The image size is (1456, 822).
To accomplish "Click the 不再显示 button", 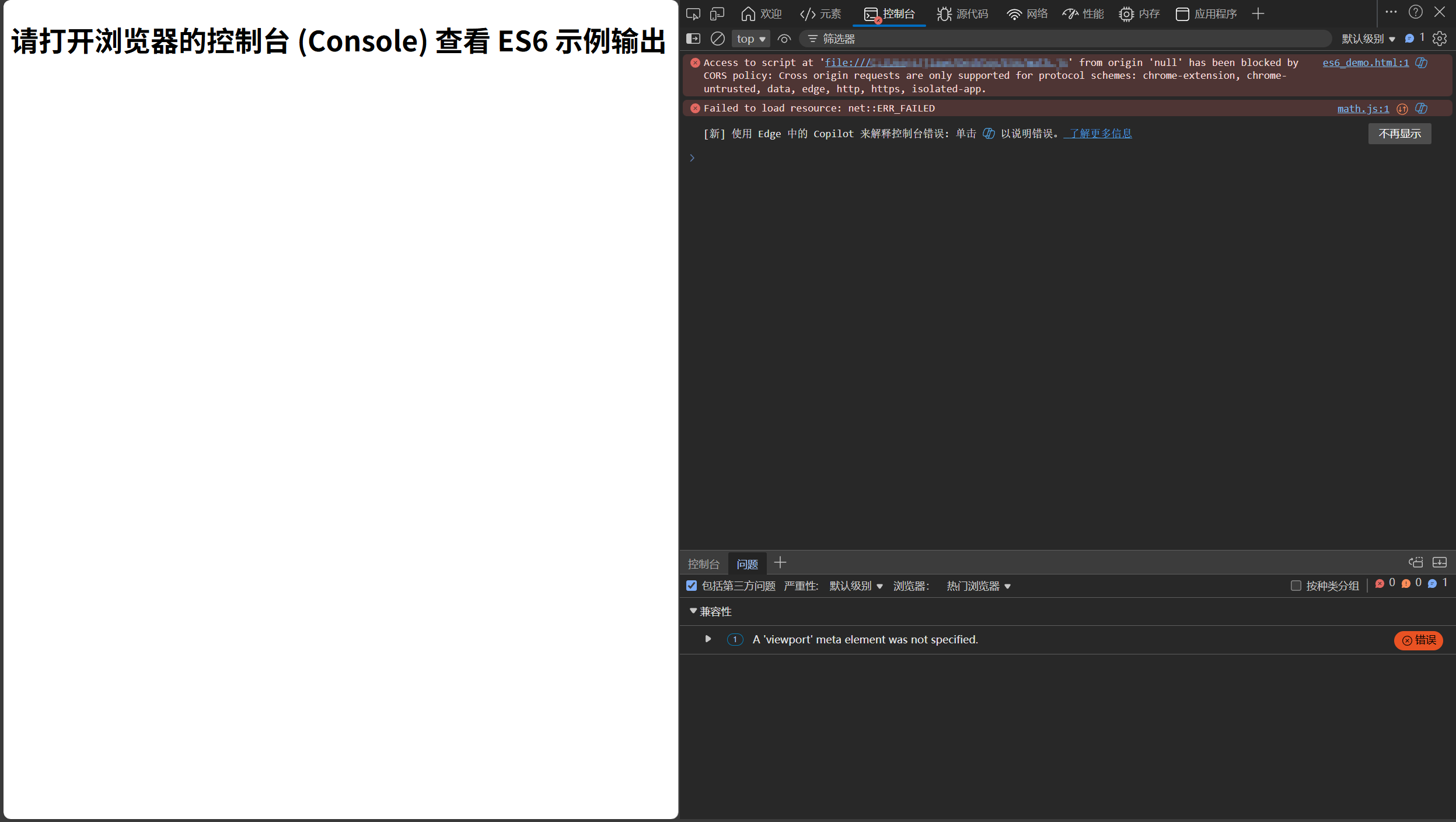I will tap(1399, 134).
